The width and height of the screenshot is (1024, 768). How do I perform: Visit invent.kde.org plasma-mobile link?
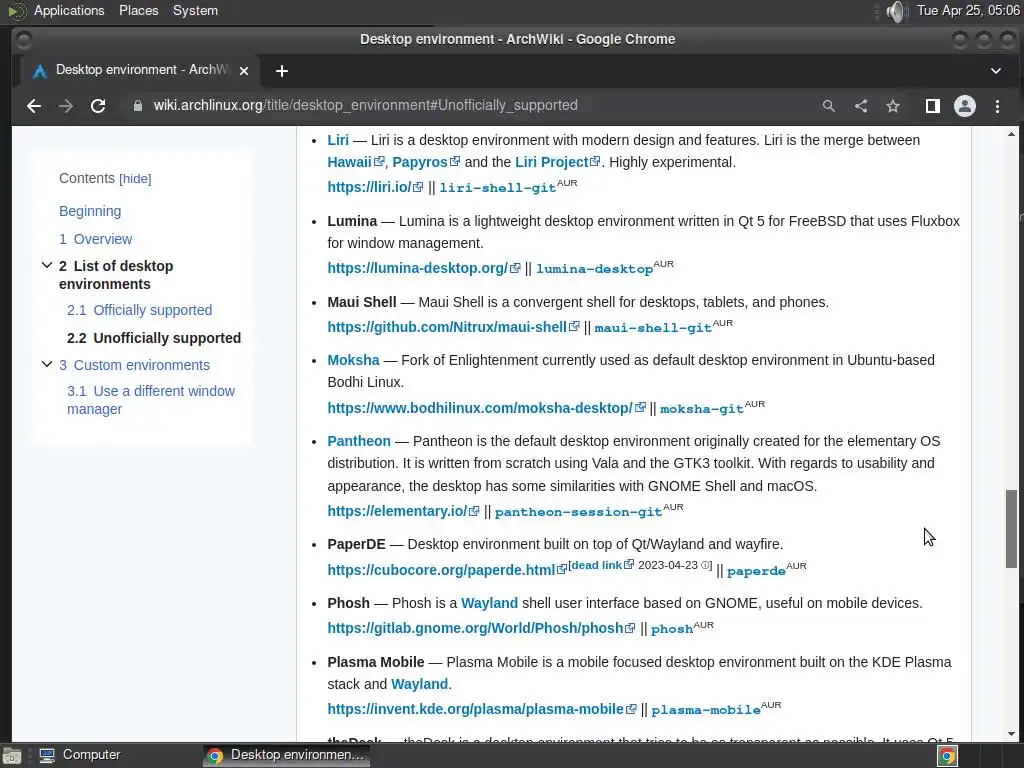[481, 709]
